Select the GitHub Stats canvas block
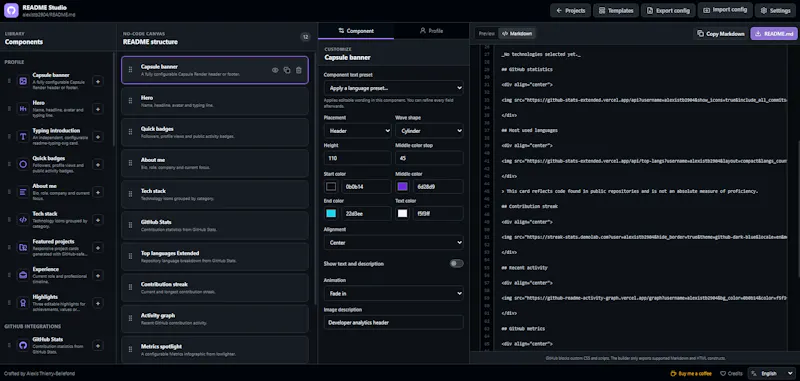The image size is (800, 381). (215, 225)
